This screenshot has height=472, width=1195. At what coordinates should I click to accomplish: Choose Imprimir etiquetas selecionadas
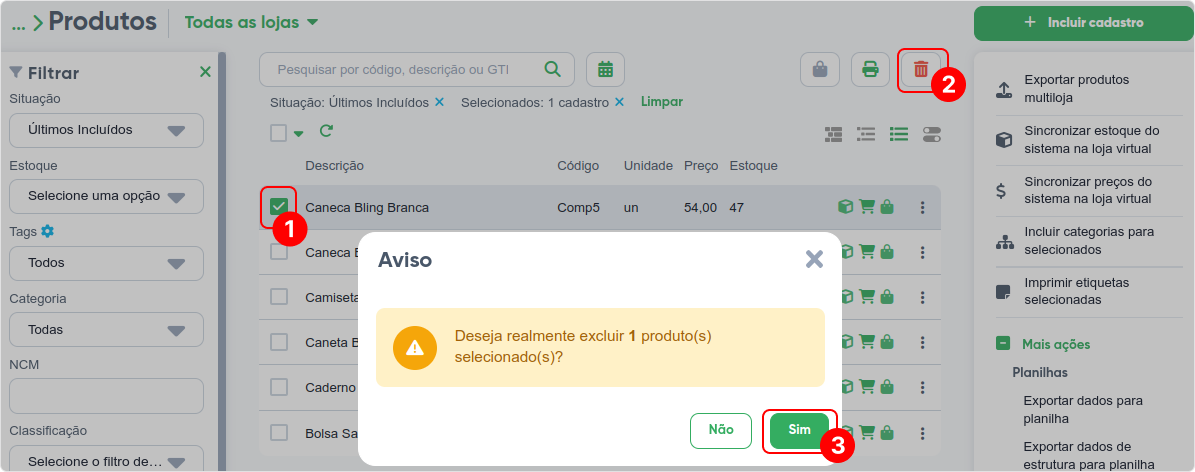tap(1076, 291)
